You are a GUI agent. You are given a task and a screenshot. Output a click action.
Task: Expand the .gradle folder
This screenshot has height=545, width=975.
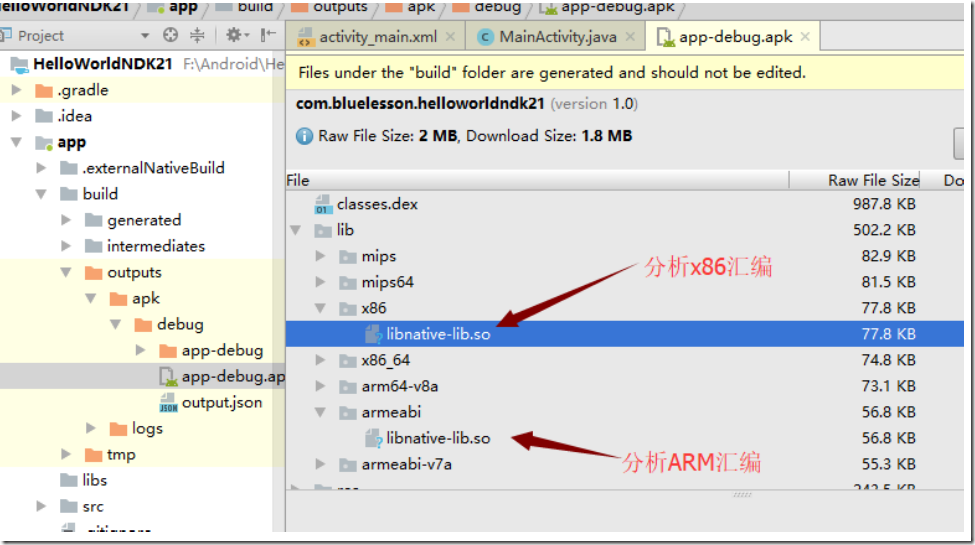click(16, 90)
